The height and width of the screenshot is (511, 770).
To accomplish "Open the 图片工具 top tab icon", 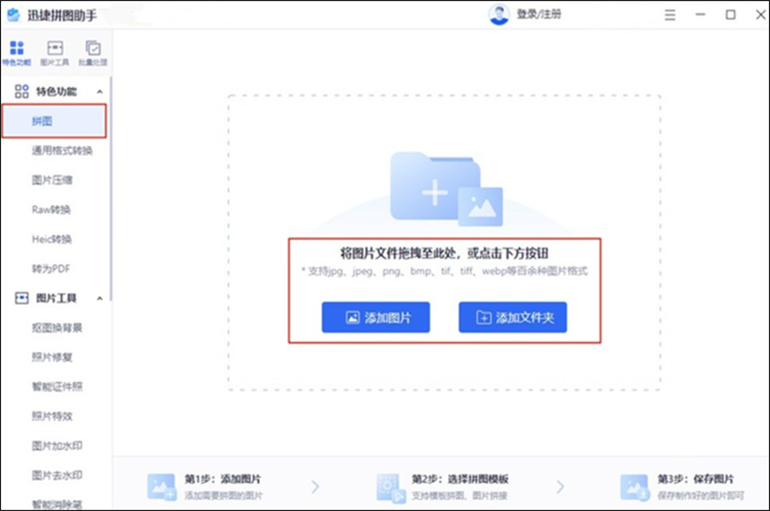I will [55, 53].
